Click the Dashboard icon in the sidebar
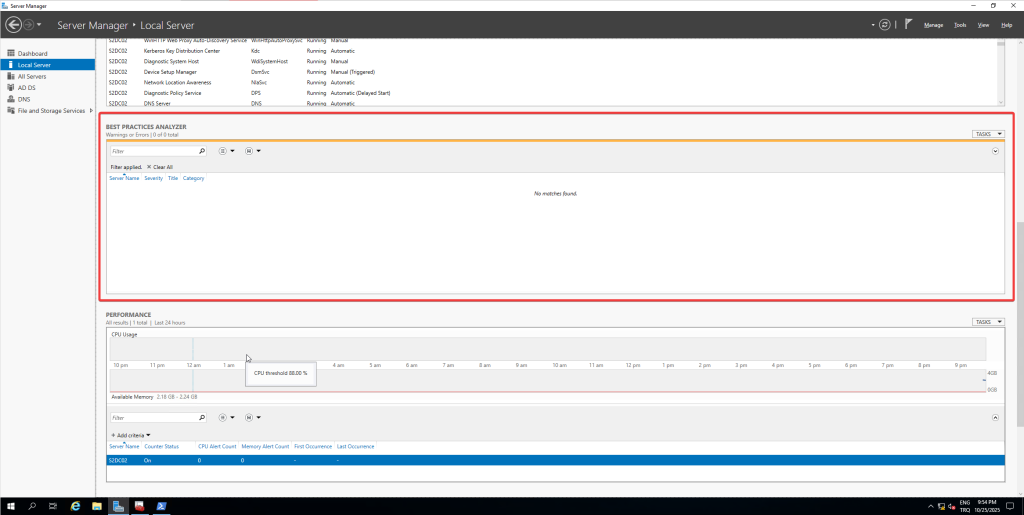 (10, 53)
